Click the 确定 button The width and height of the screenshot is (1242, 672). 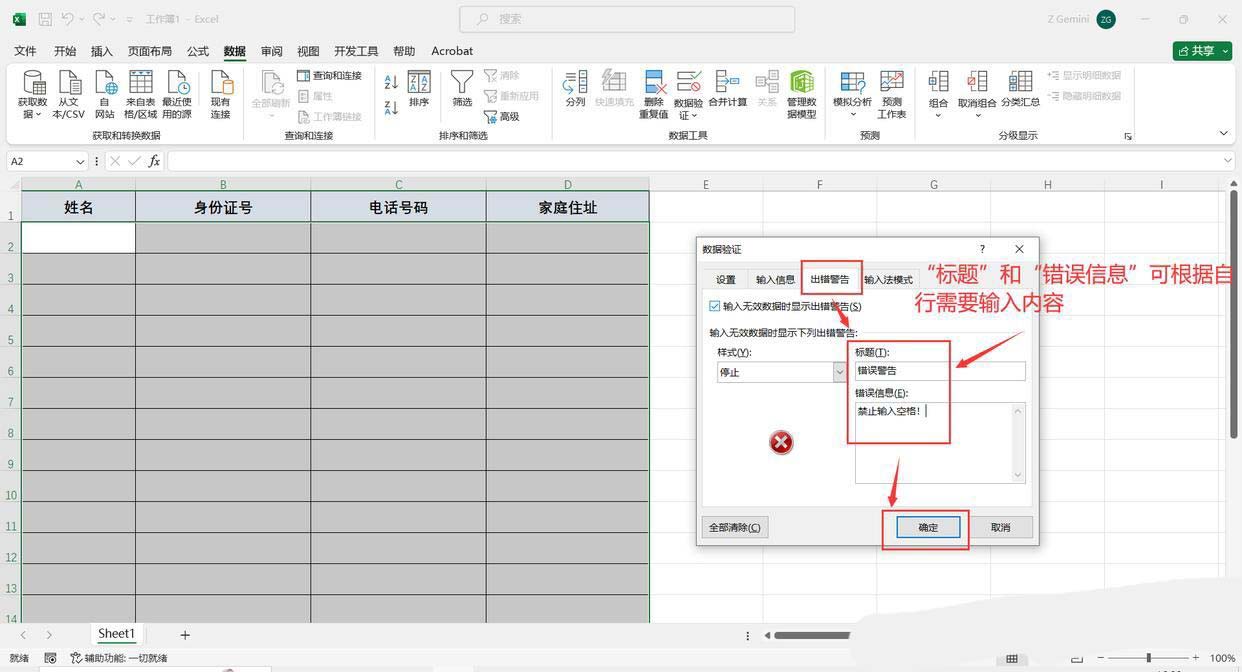point(928,527)
